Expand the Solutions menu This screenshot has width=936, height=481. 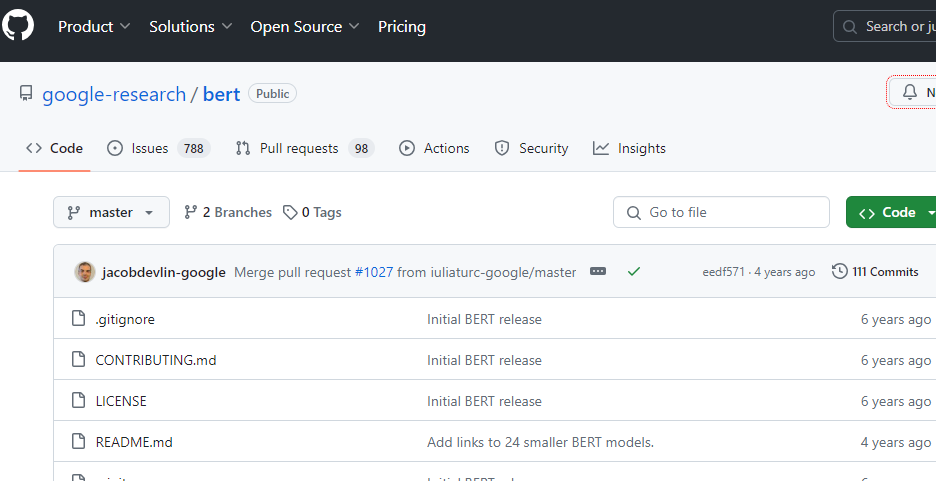tap(190, 27)
